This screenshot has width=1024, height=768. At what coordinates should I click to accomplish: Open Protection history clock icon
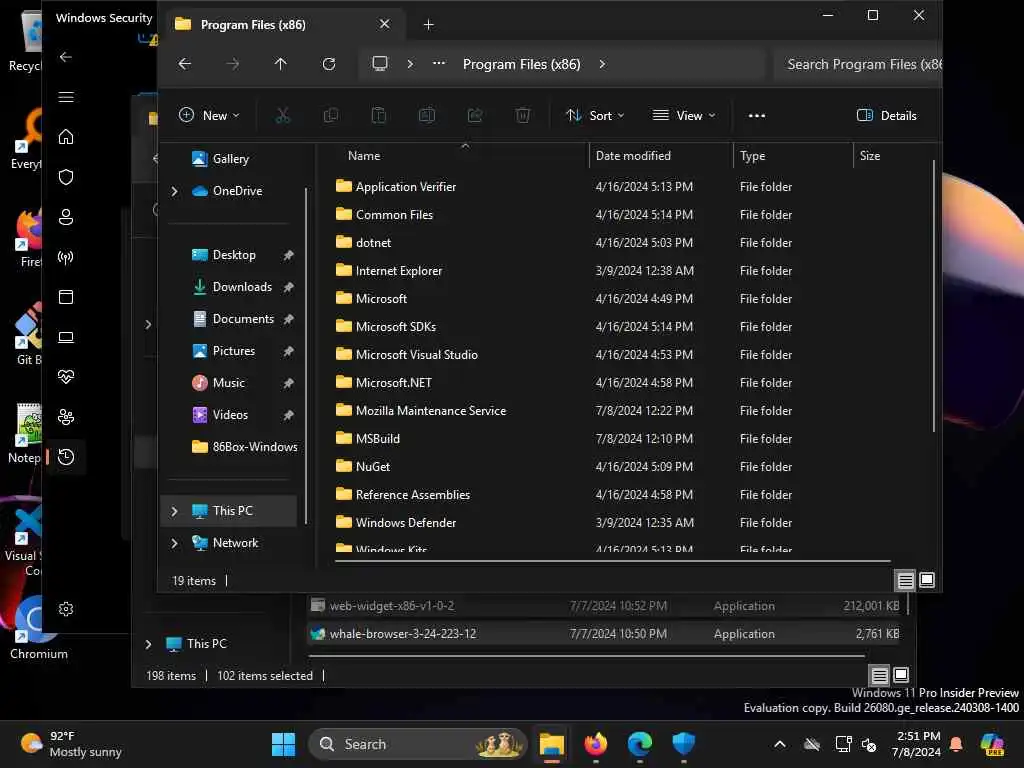pos(66,457)
